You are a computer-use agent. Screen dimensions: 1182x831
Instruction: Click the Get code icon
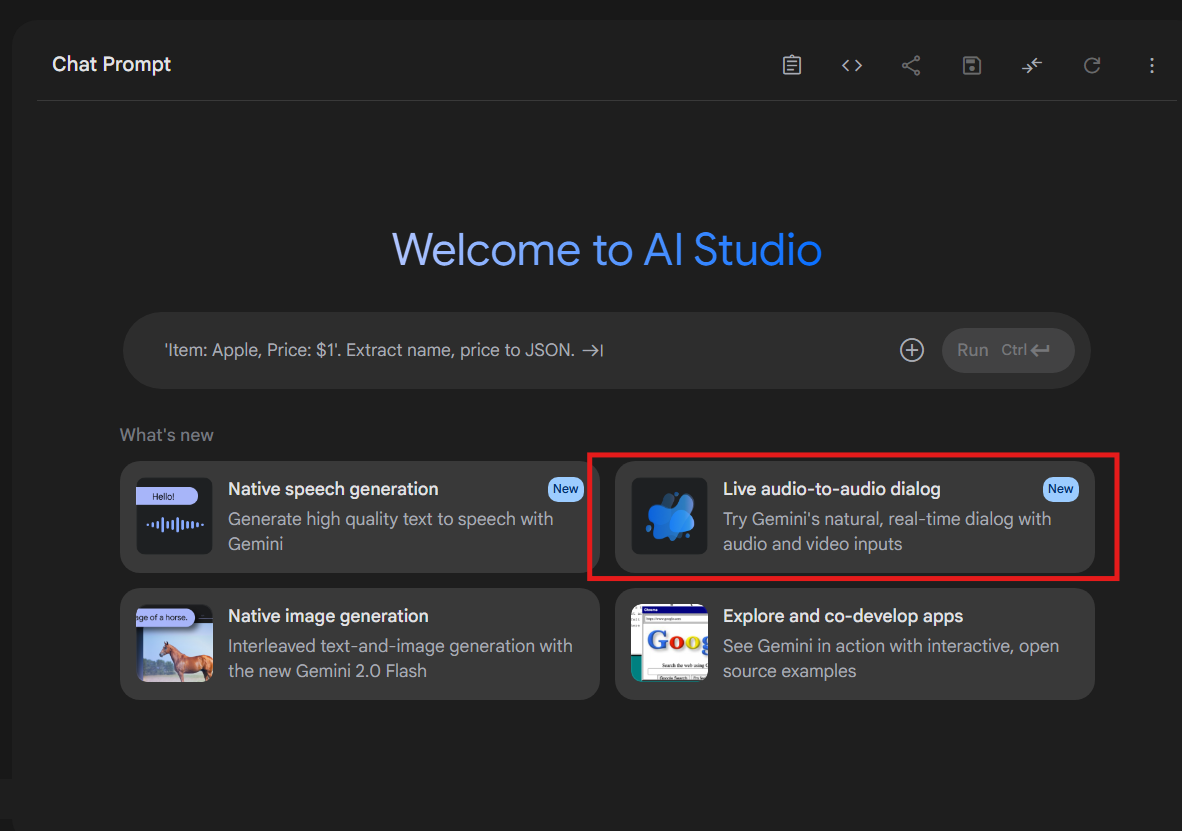pos(852,66)
